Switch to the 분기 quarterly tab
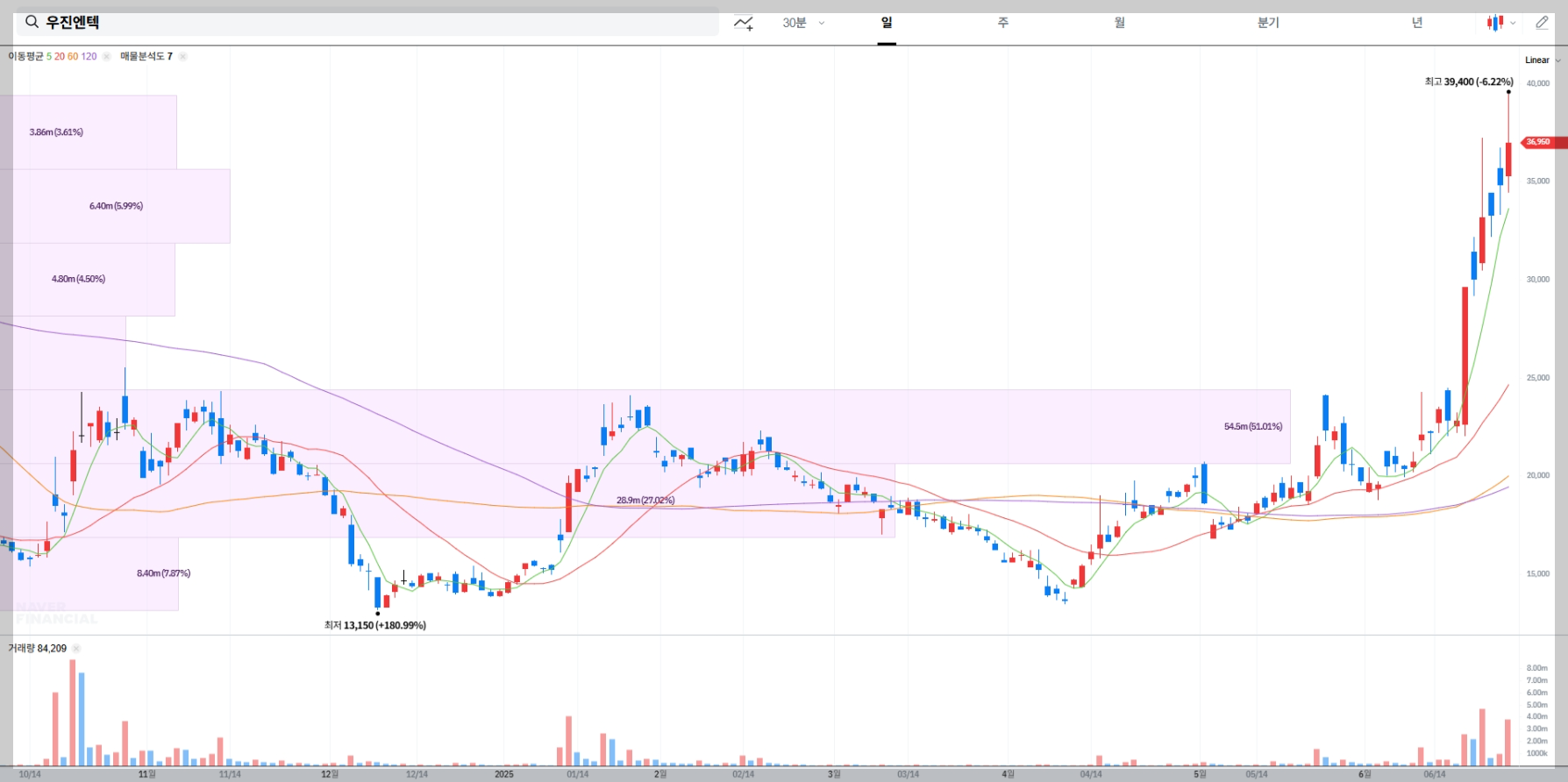 pyautogui.click(x=1268, y=23)
